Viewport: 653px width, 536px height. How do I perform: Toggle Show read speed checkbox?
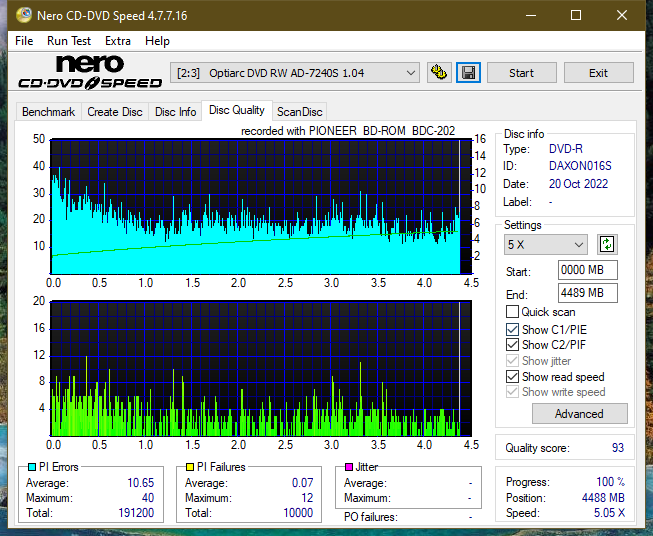pos(512,376)
